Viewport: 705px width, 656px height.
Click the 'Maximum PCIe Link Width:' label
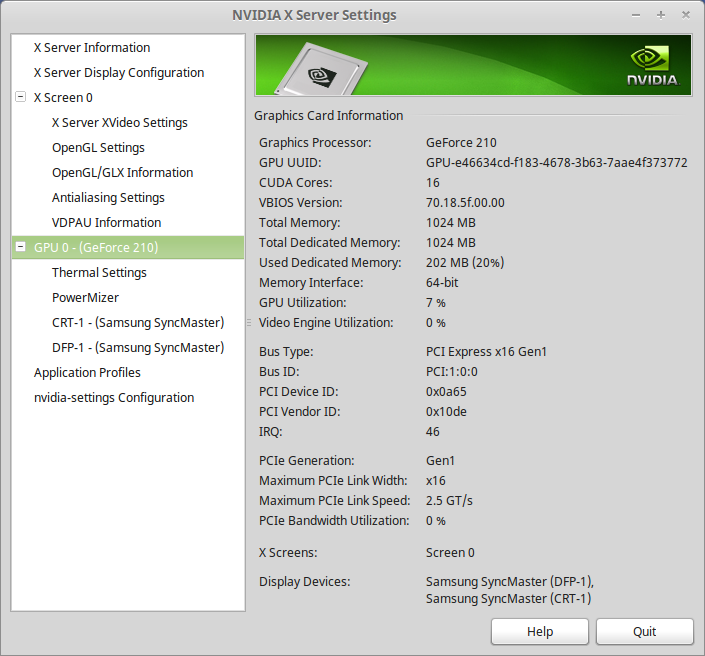333,481
